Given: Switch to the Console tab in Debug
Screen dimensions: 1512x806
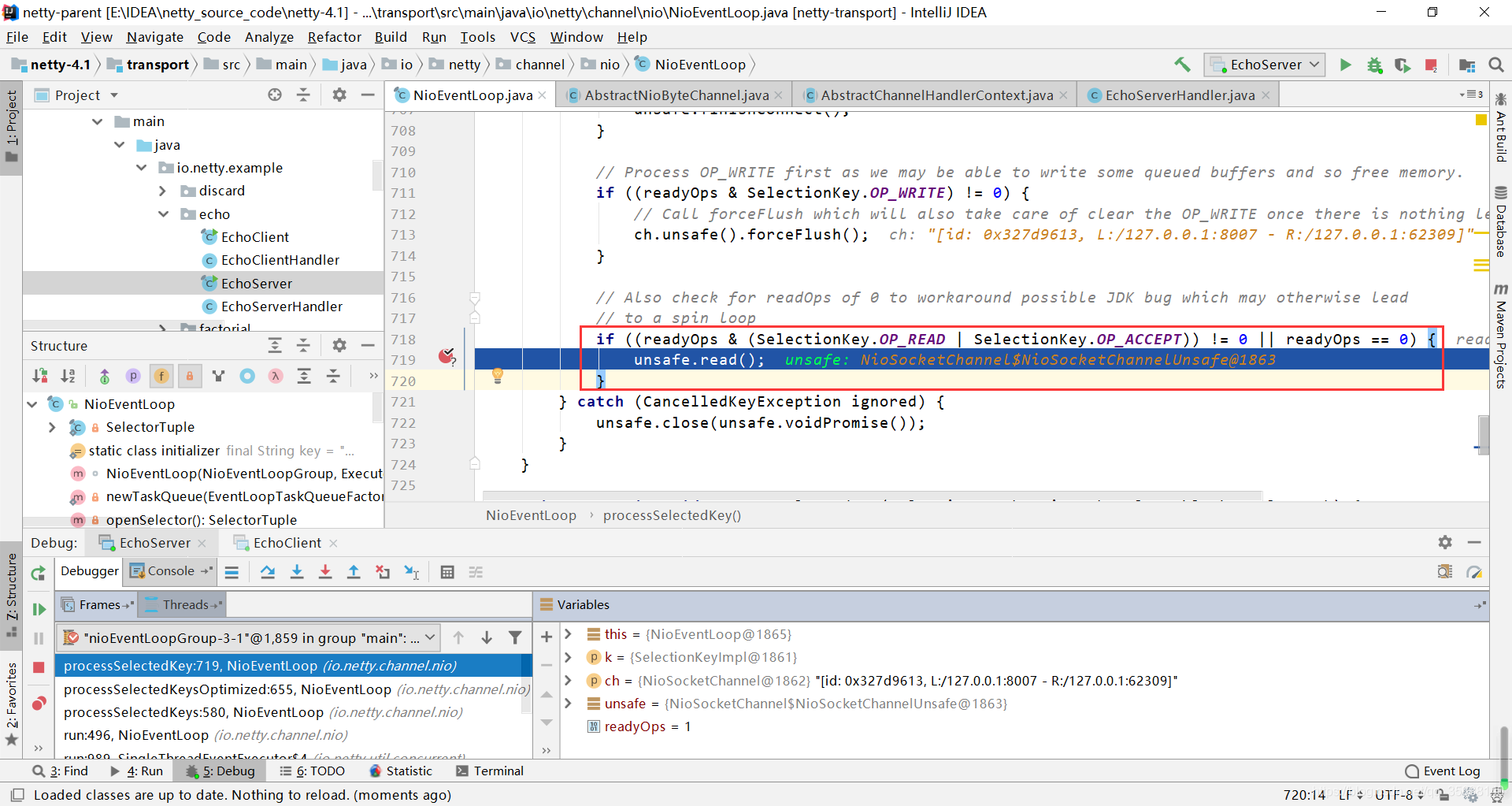Looking at the screenshot, I should coord(170,571).
